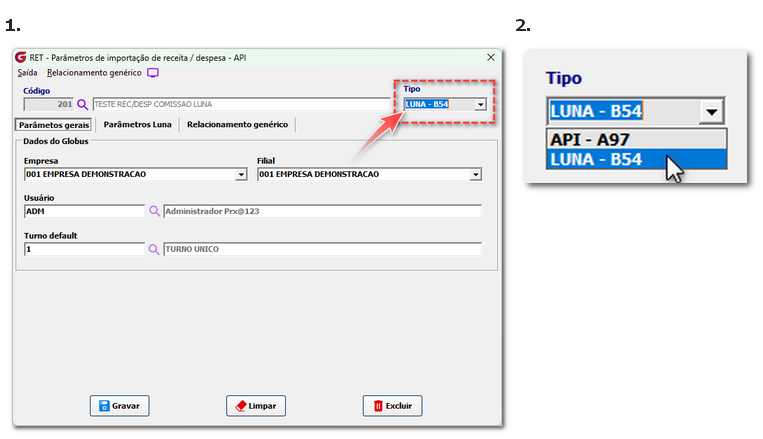Switch to the Relacionamento genérico tab
Viewport: 763px width, 439px height.
tap(237, 125)
